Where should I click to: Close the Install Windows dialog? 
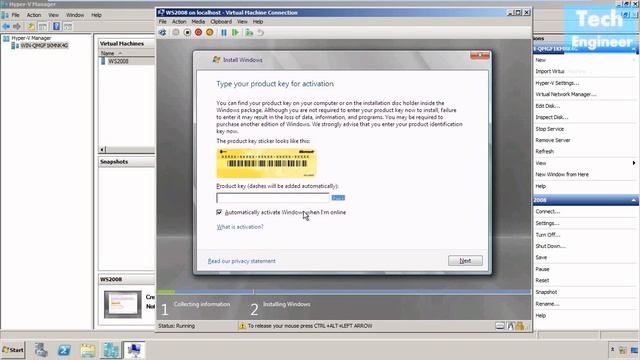[480, 55]
